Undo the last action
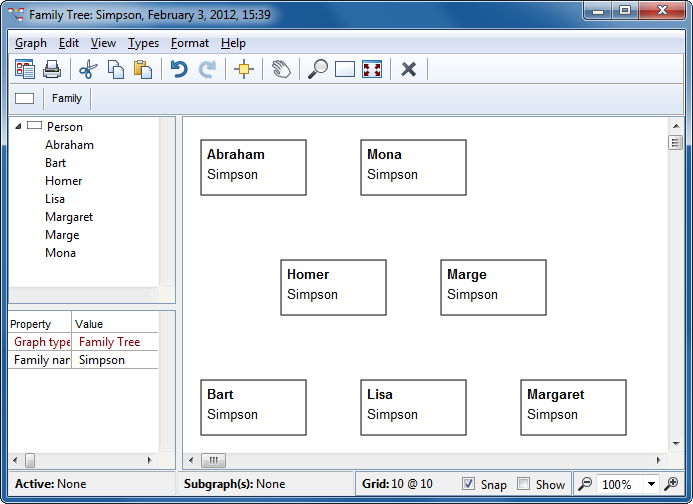 [179, 69]
